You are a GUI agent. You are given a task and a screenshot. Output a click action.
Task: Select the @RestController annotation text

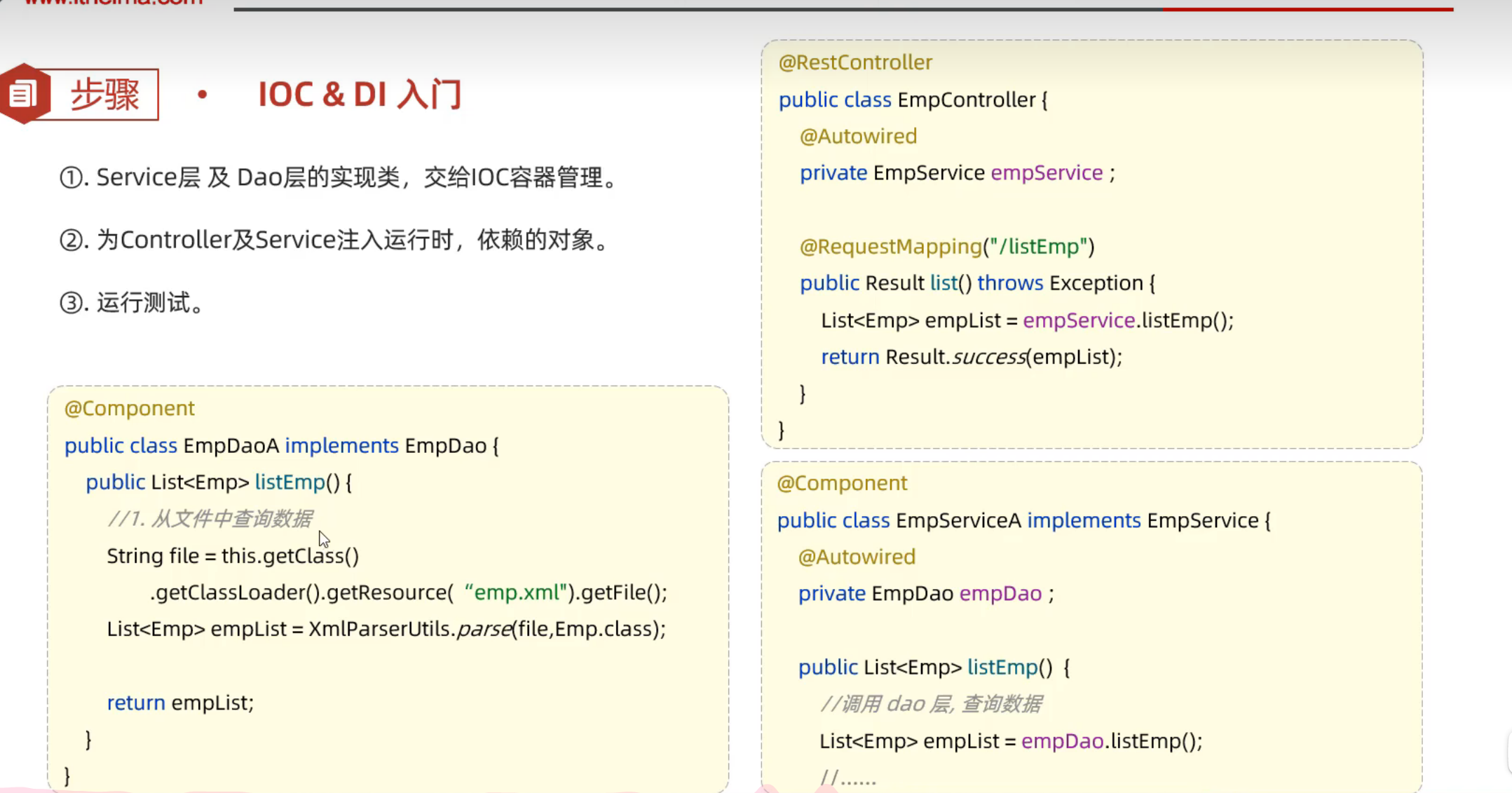855,62
